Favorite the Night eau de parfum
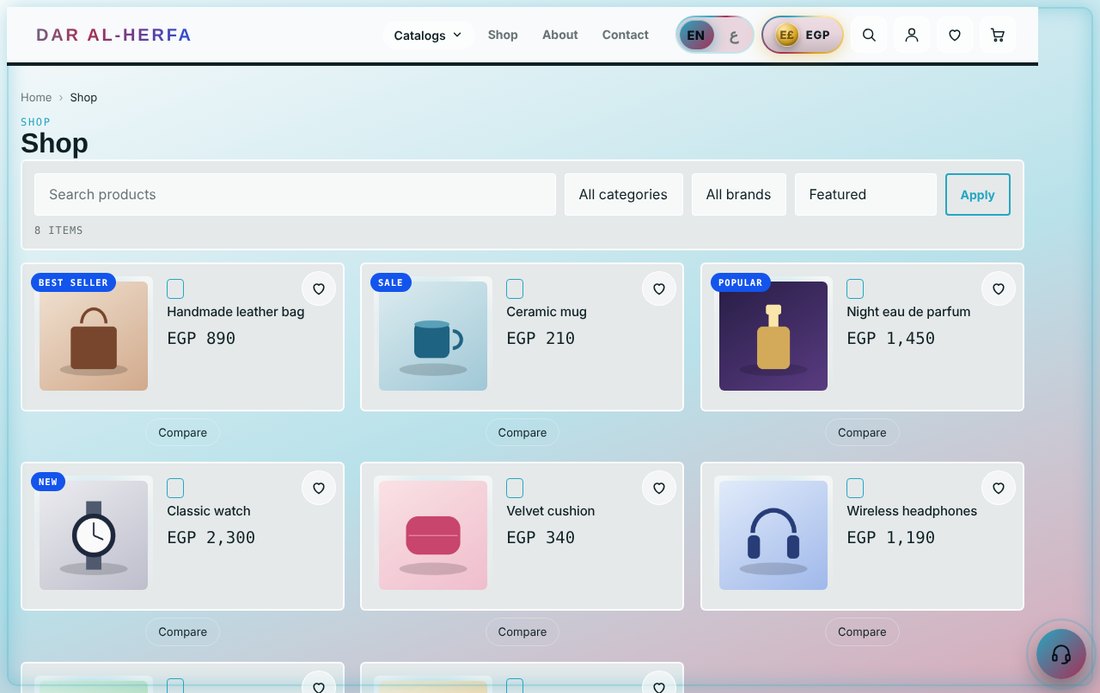Image resolution: width=1100 pixels, height=693 pixels. click(998, 289)
